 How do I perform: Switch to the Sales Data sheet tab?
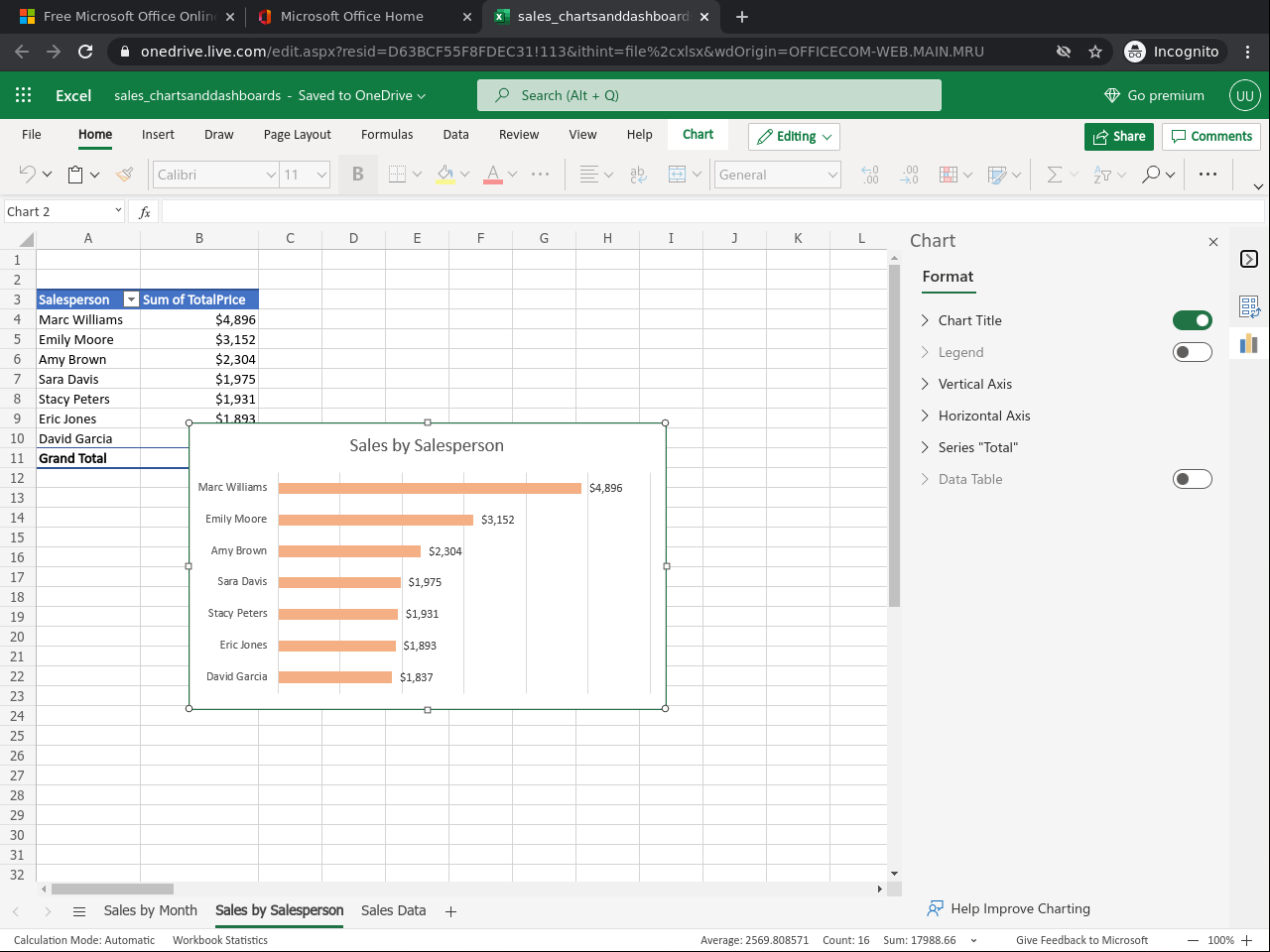point(393,910)
